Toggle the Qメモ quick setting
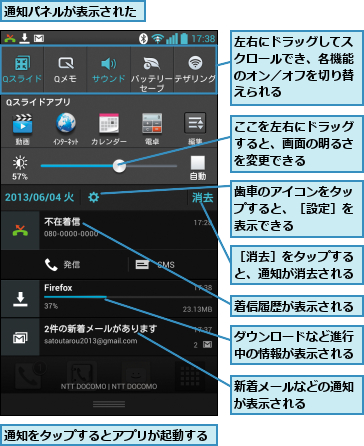Viewport: 364px width, 446px height. click(x=65, y=69)
